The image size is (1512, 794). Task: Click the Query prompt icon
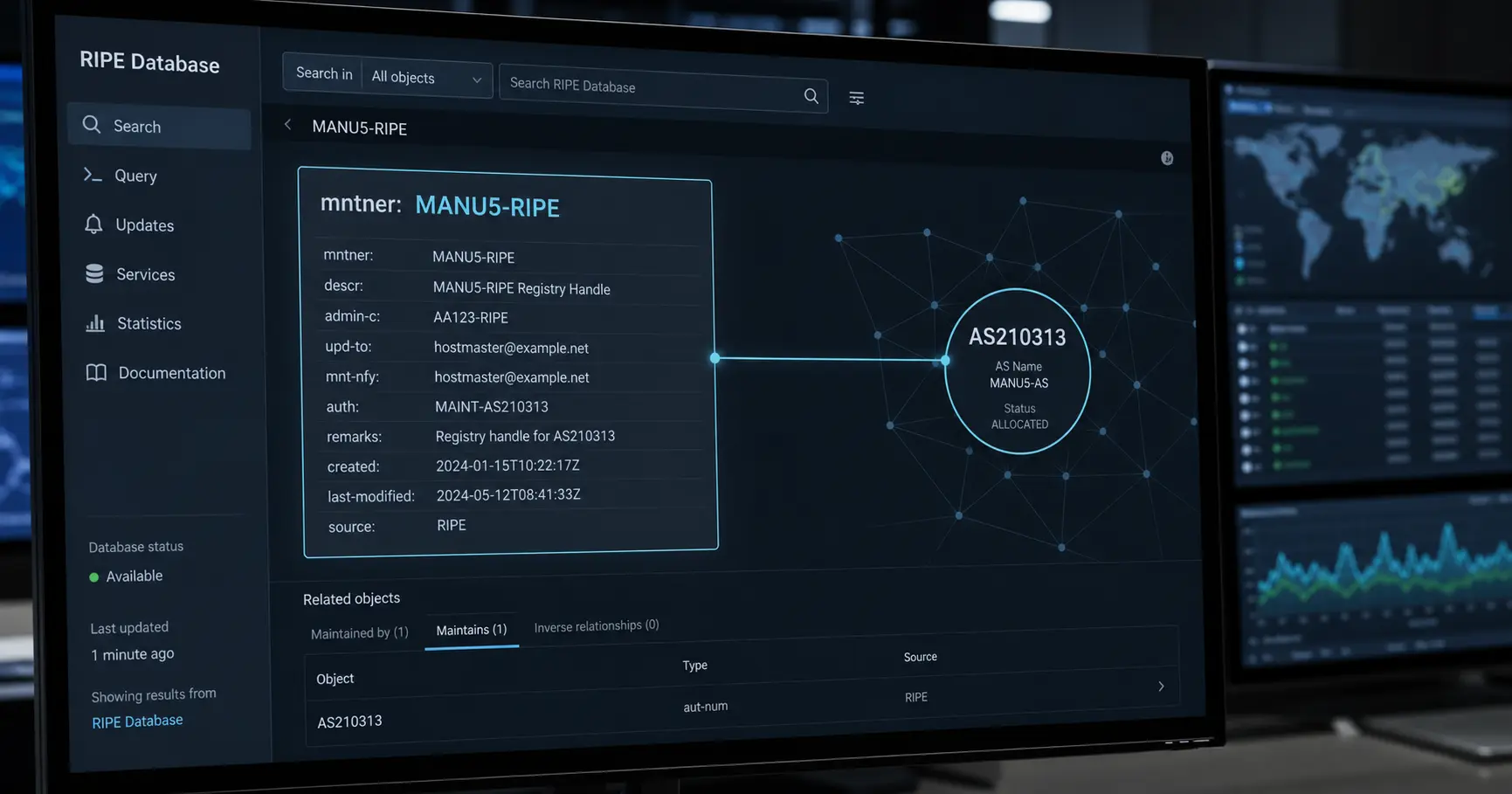point(93,175)
